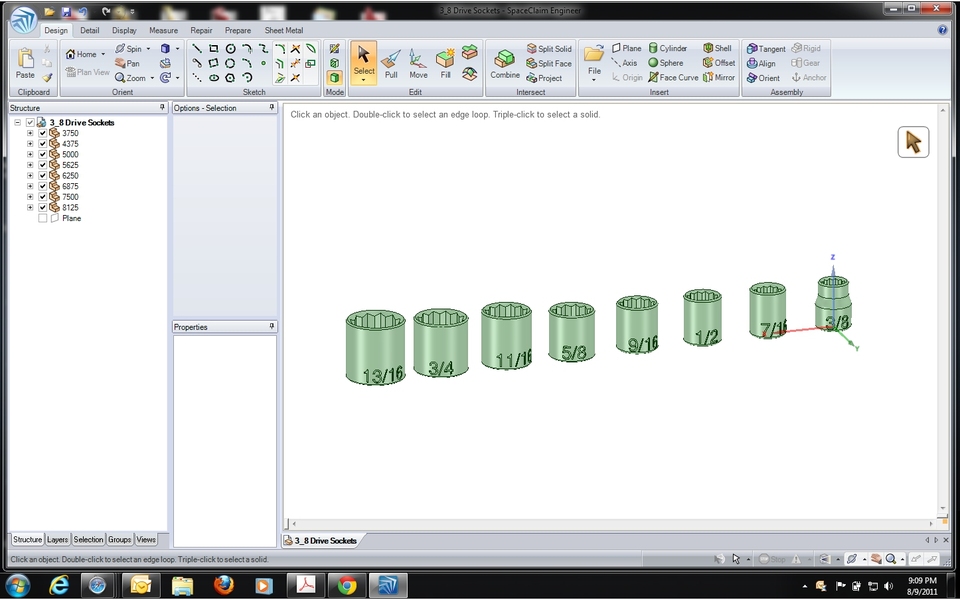This screenshot has height=600, width=960.
Task: Create a Cylinder from the Insert group
Action: (x=668, y=47)
